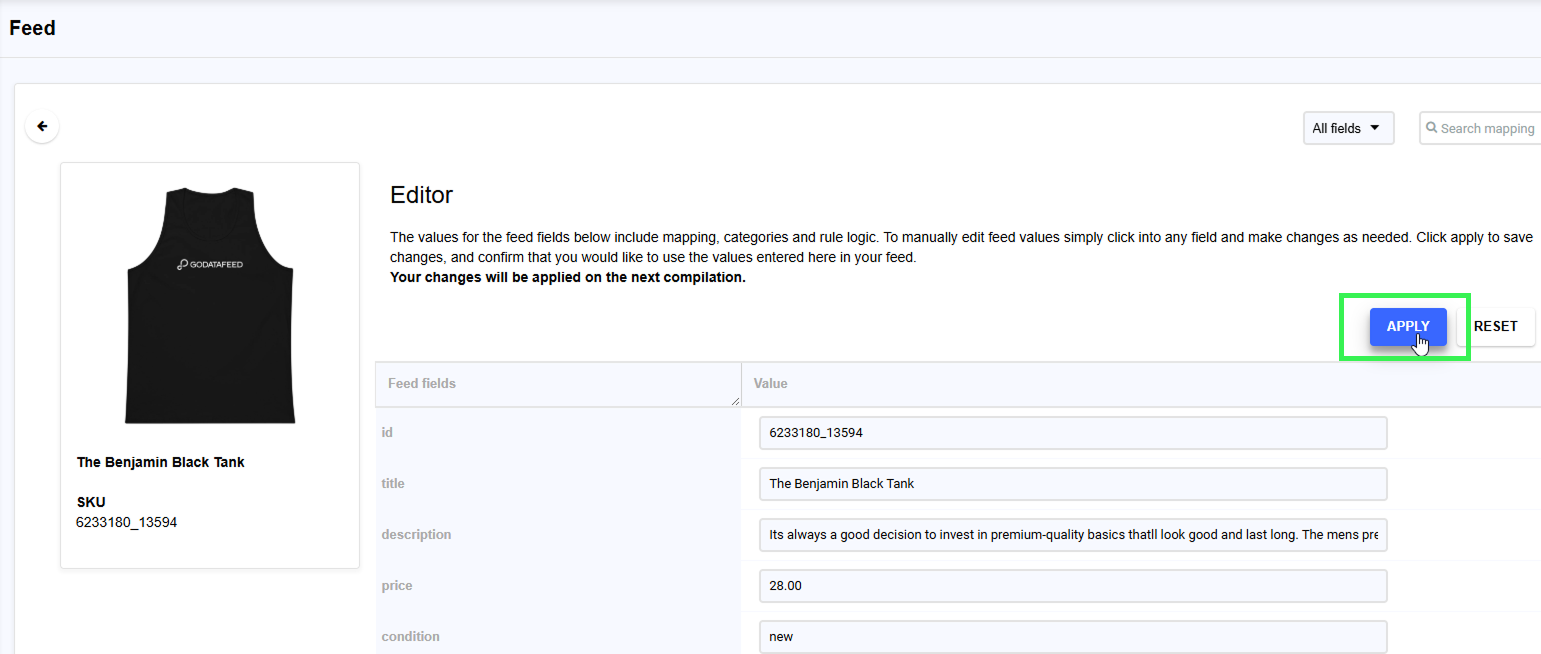Click the black tank top product image
The height and width of the screenshot is (654, 1541).
tap(210, 304)
